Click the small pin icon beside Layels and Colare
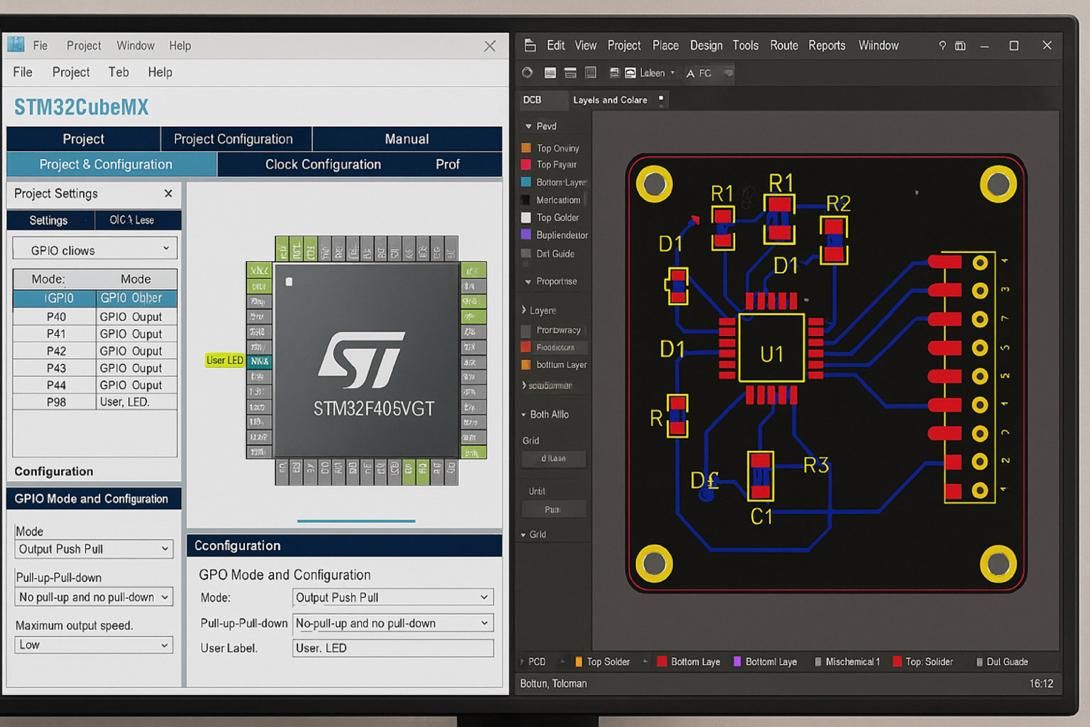Viewport: 1090px width, 727px height. pyautogui.click(x=660, y=99)
